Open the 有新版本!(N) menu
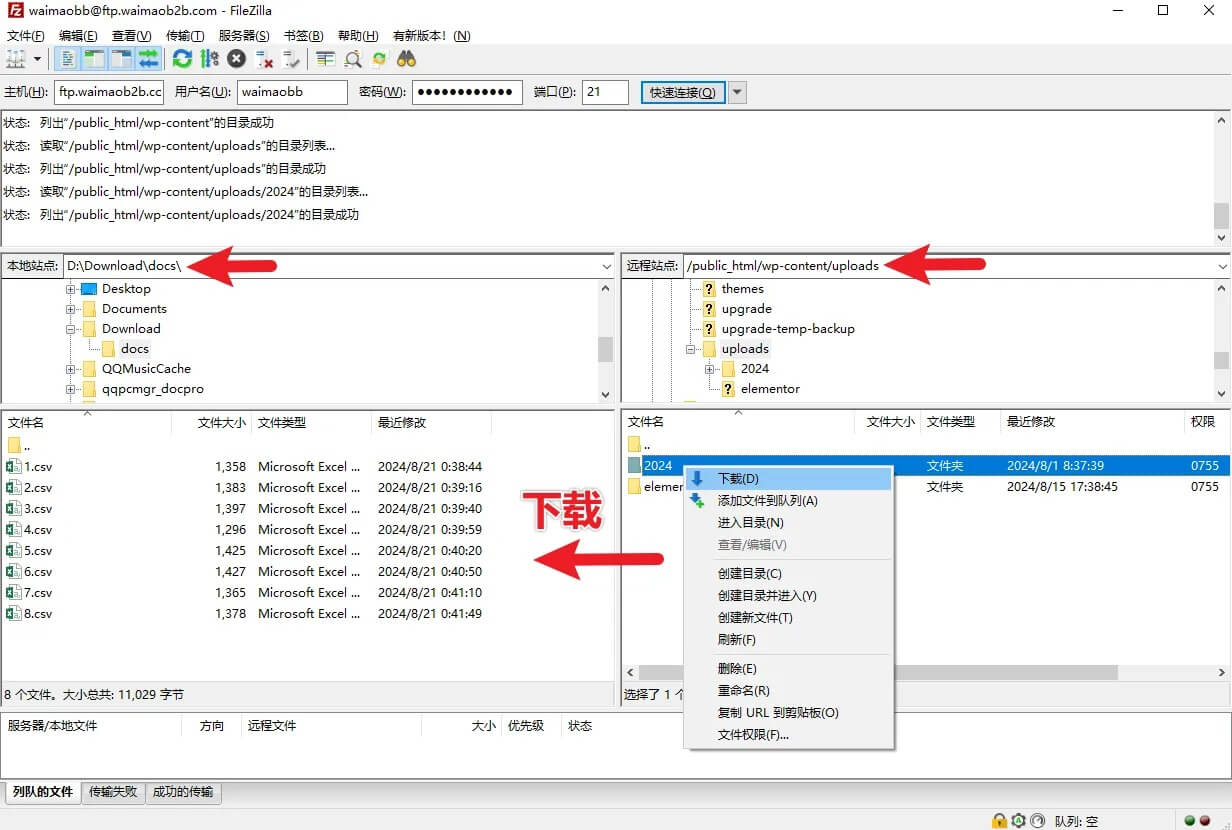The height and width of the screenshot is (830, 1232). point(431,35)
